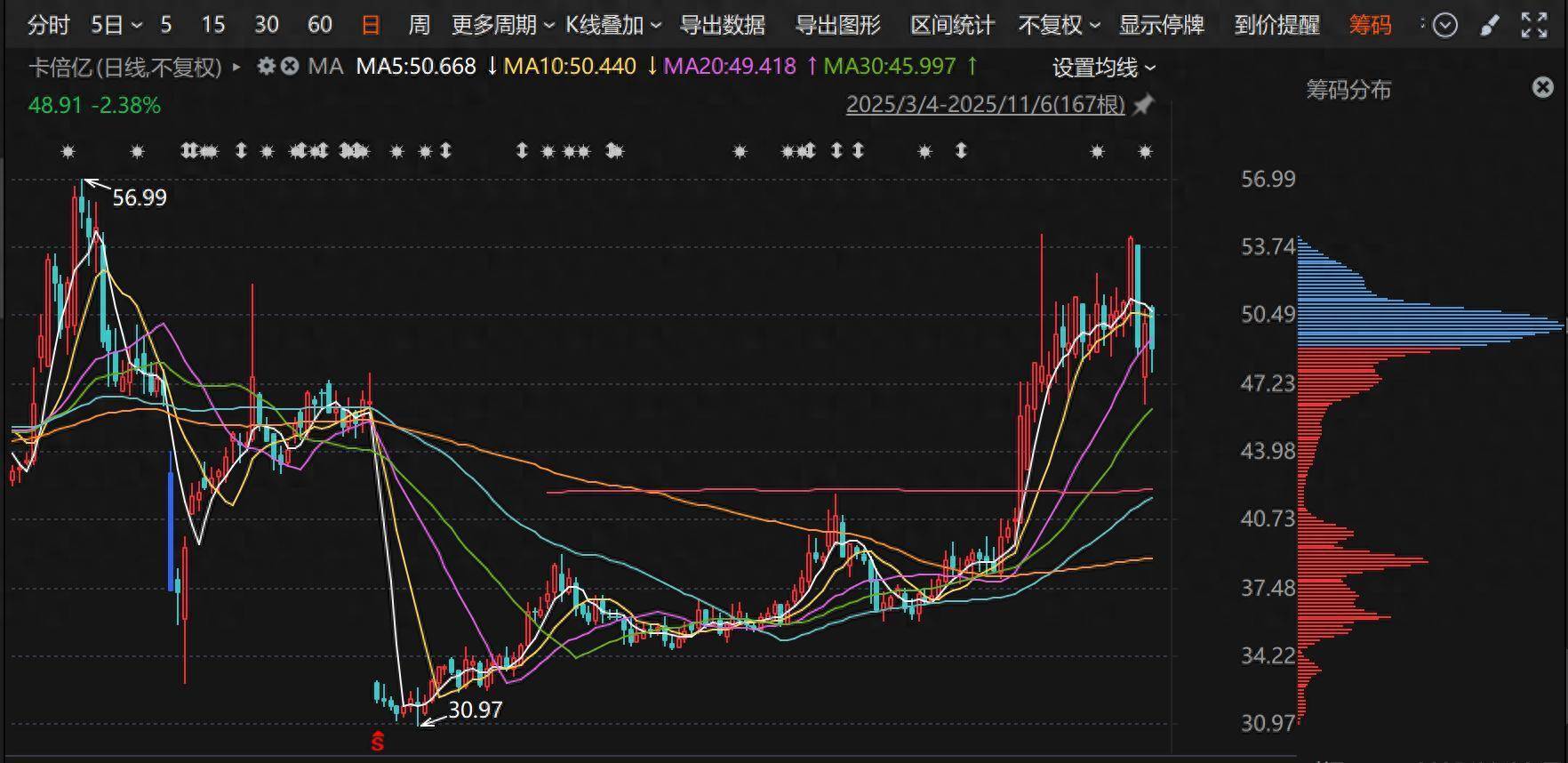The image size is (1568, 763).
Task: Click the fullscreen expand icon
Action: click(x=1534, y=25)
